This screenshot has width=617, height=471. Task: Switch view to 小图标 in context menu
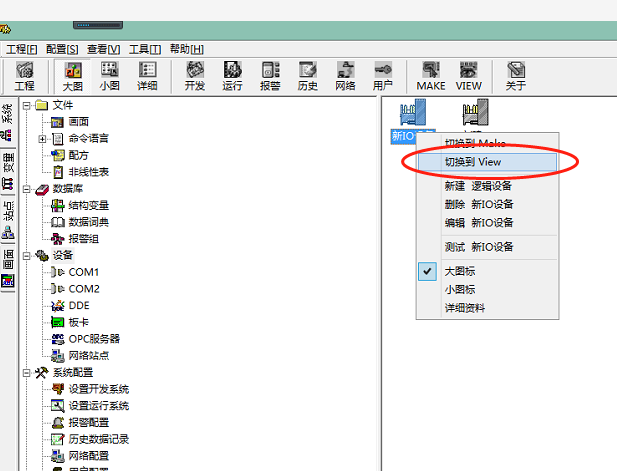460,290
